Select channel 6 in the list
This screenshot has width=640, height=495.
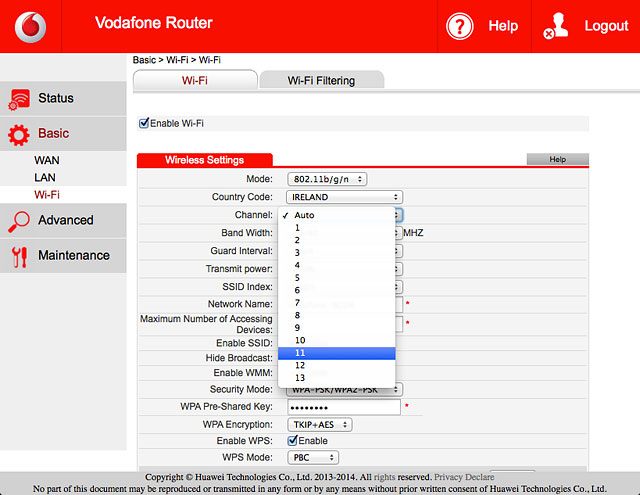click(337, 290)
